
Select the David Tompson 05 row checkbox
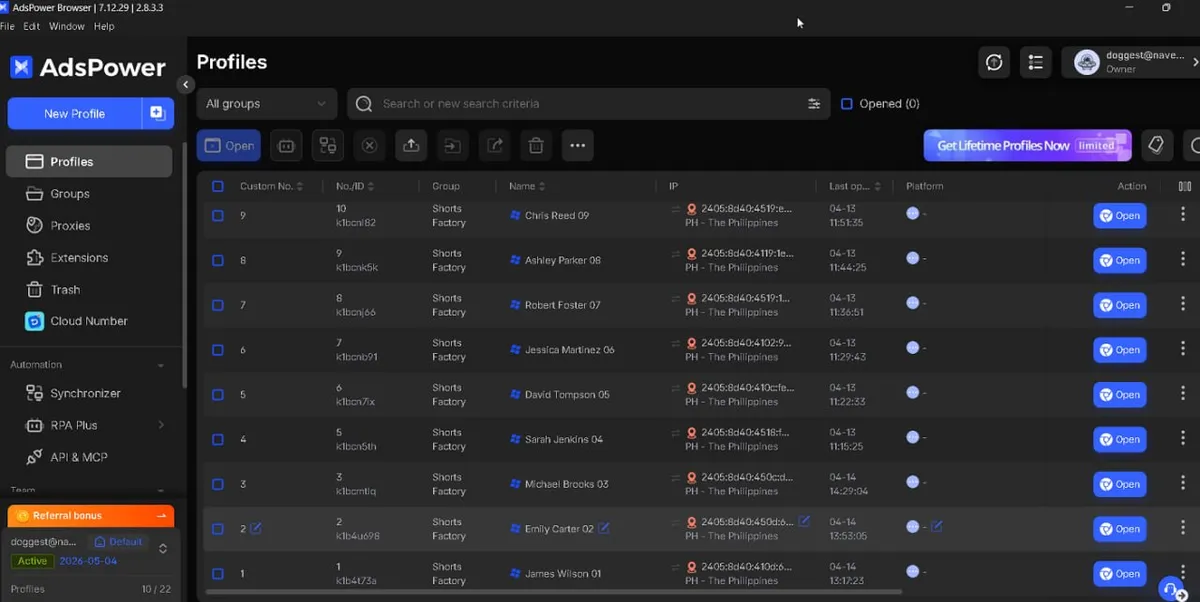pyautogui.click(x=218, y=395)
